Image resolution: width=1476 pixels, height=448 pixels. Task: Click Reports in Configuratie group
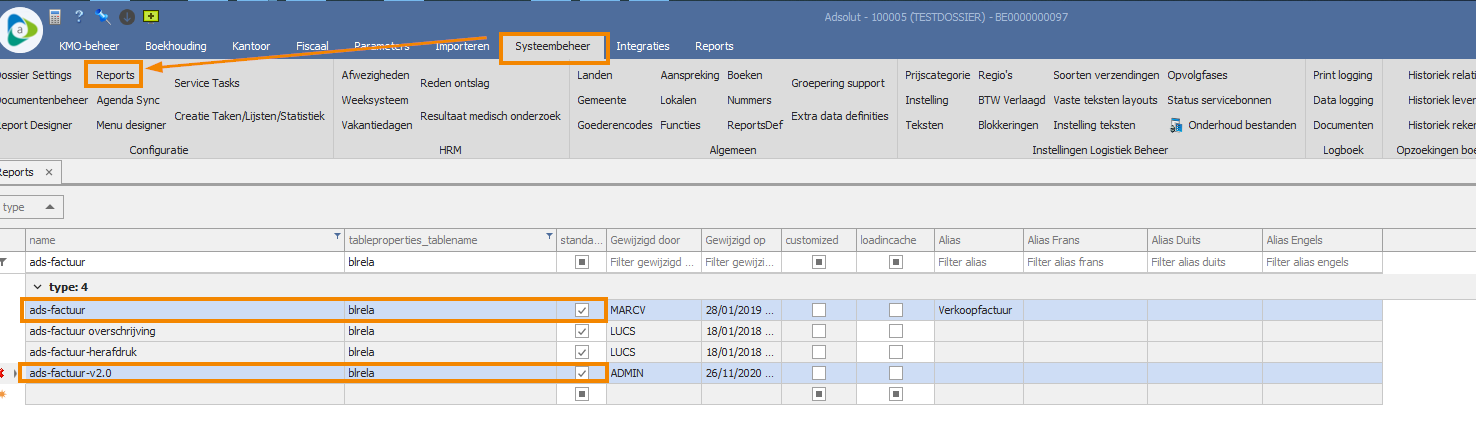click(115, 75)
